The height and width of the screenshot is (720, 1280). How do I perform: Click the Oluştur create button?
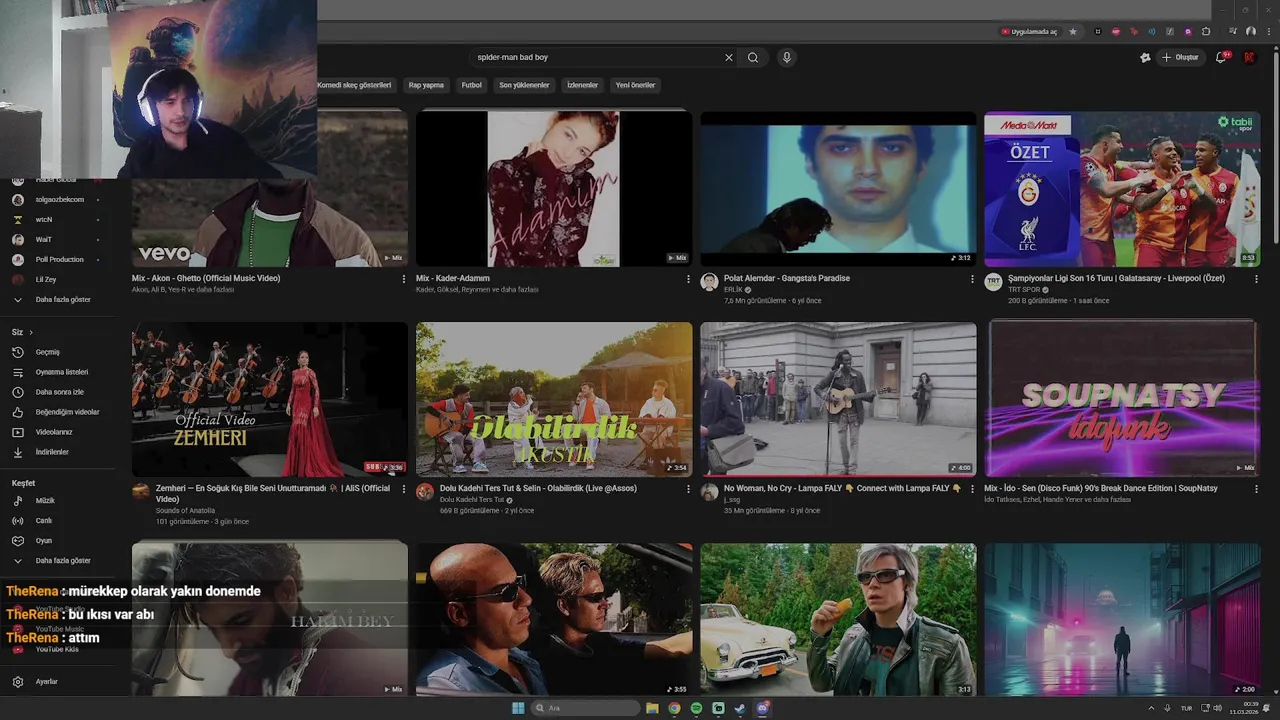coord(1180,57)
